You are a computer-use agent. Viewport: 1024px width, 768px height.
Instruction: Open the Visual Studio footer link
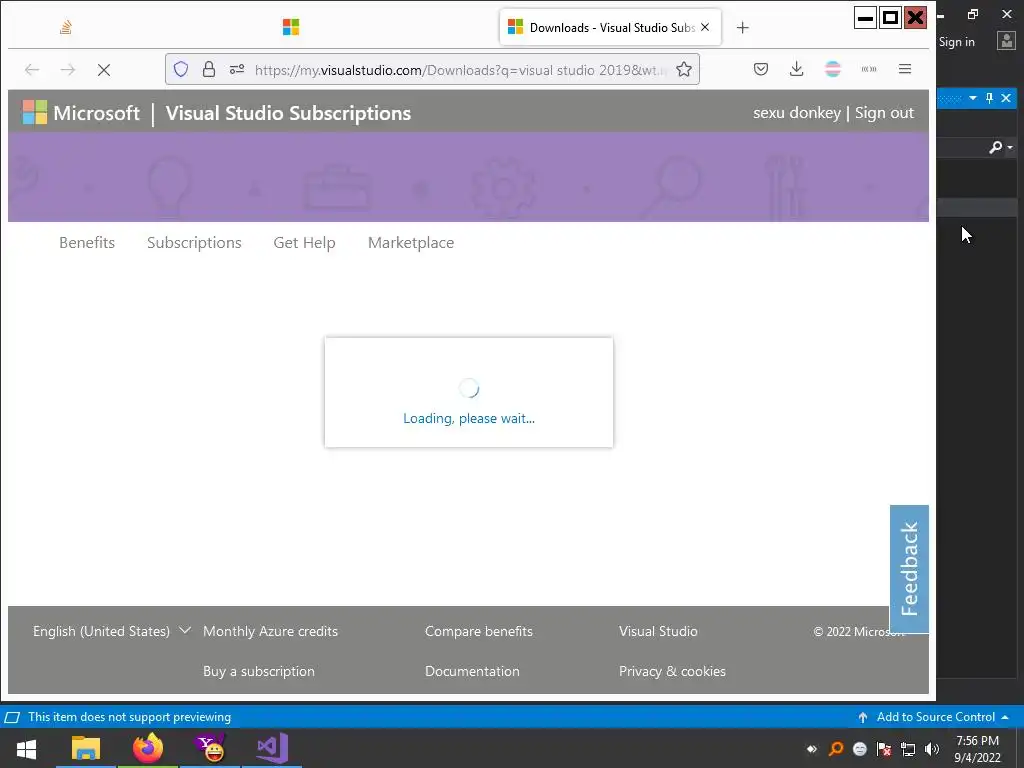(658, 632)
